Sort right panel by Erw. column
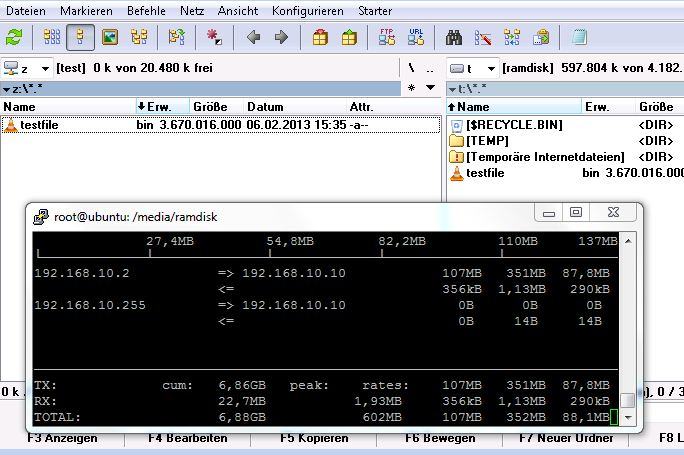 (608, 107)
